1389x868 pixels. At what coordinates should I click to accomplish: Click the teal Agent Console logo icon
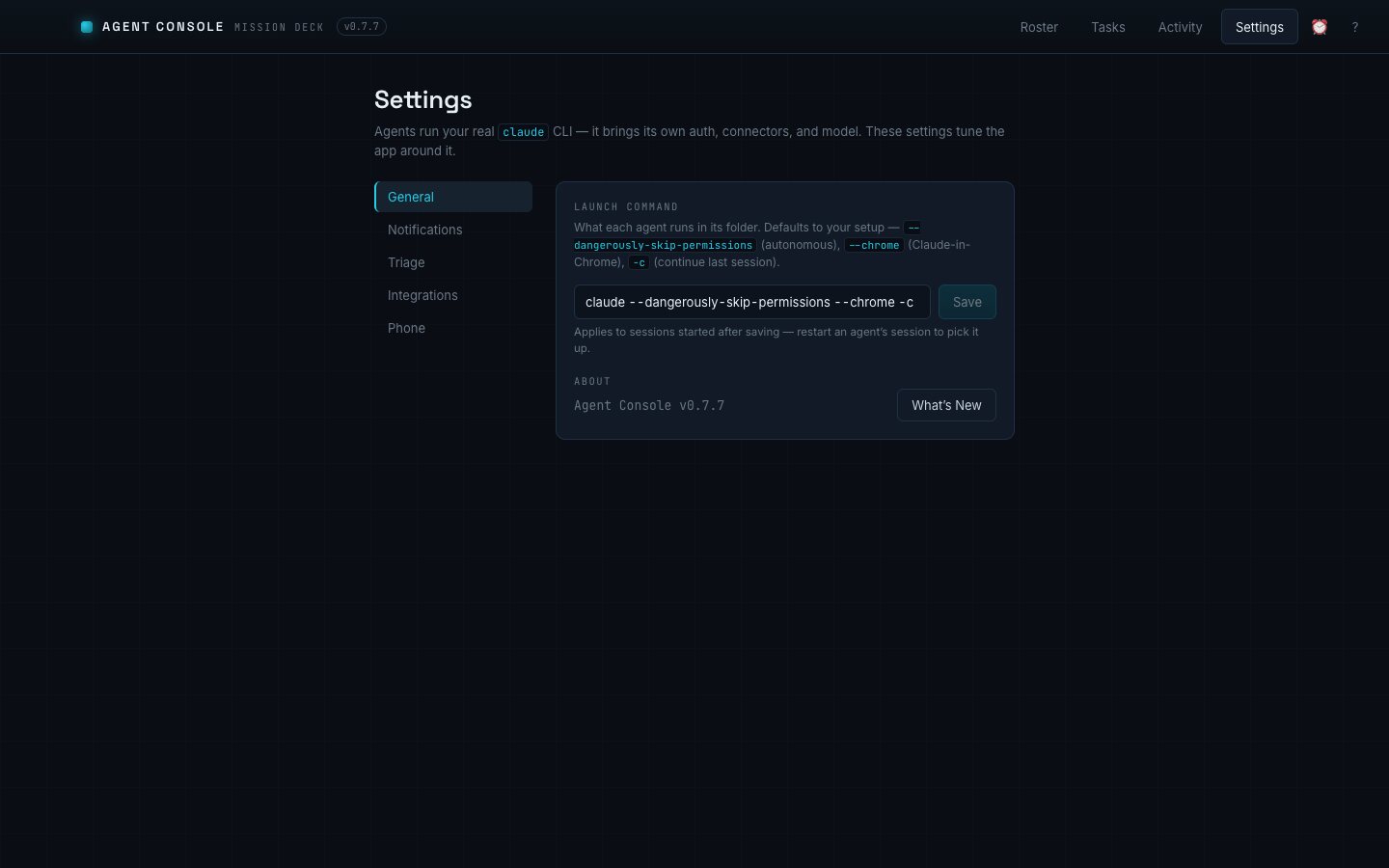[87, 27]
